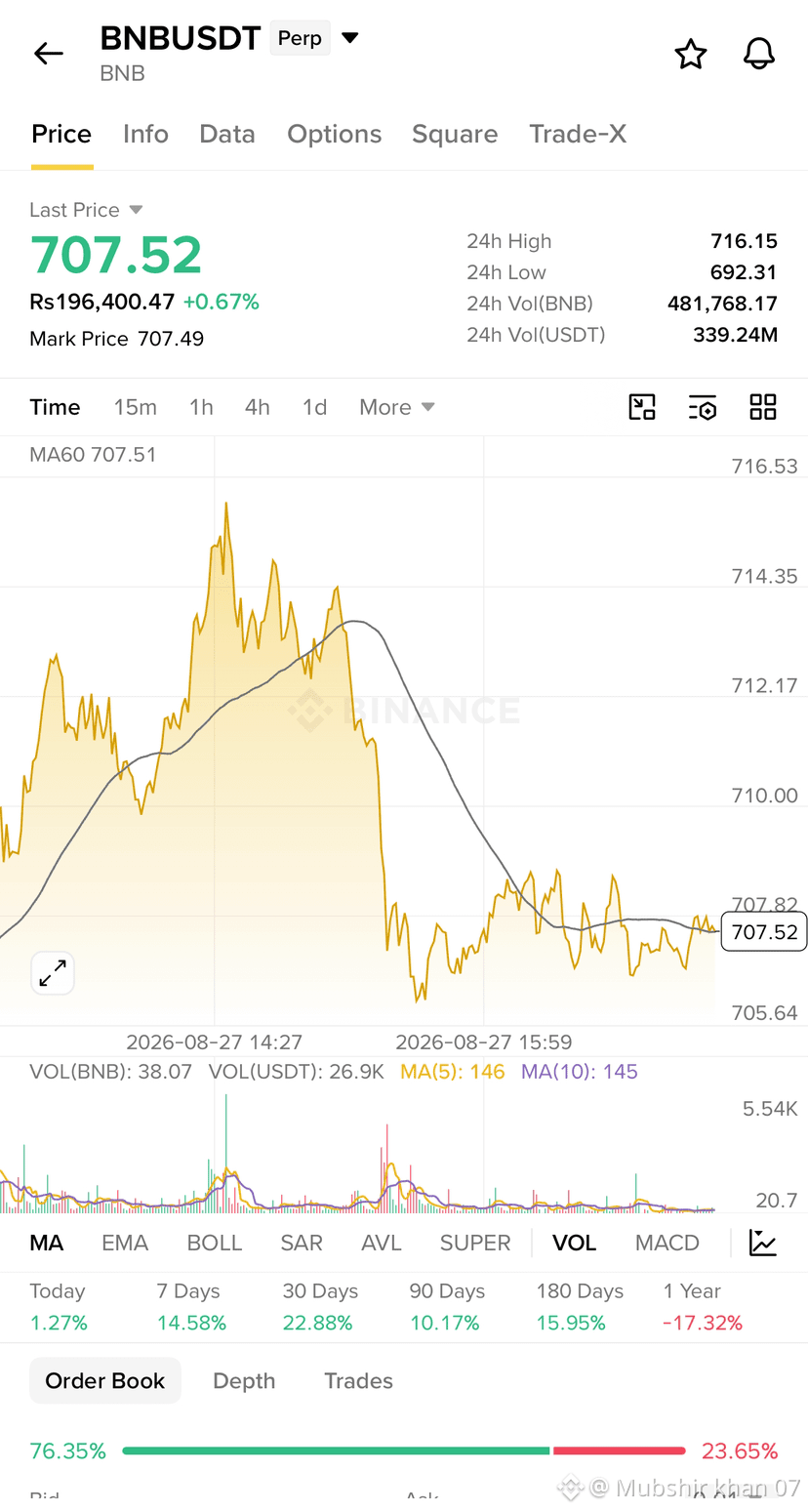The width and height of the screenshot is (808, 1512).
Task: Click timestamp 2026-08-27 14:27
Action: point(215,1042)
